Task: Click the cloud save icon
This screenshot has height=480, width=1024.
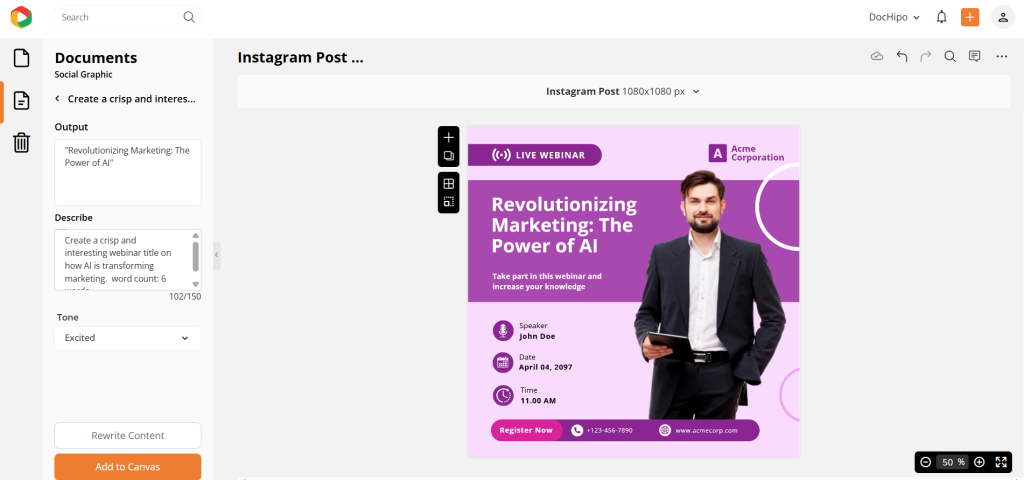Action: [877, 57]
